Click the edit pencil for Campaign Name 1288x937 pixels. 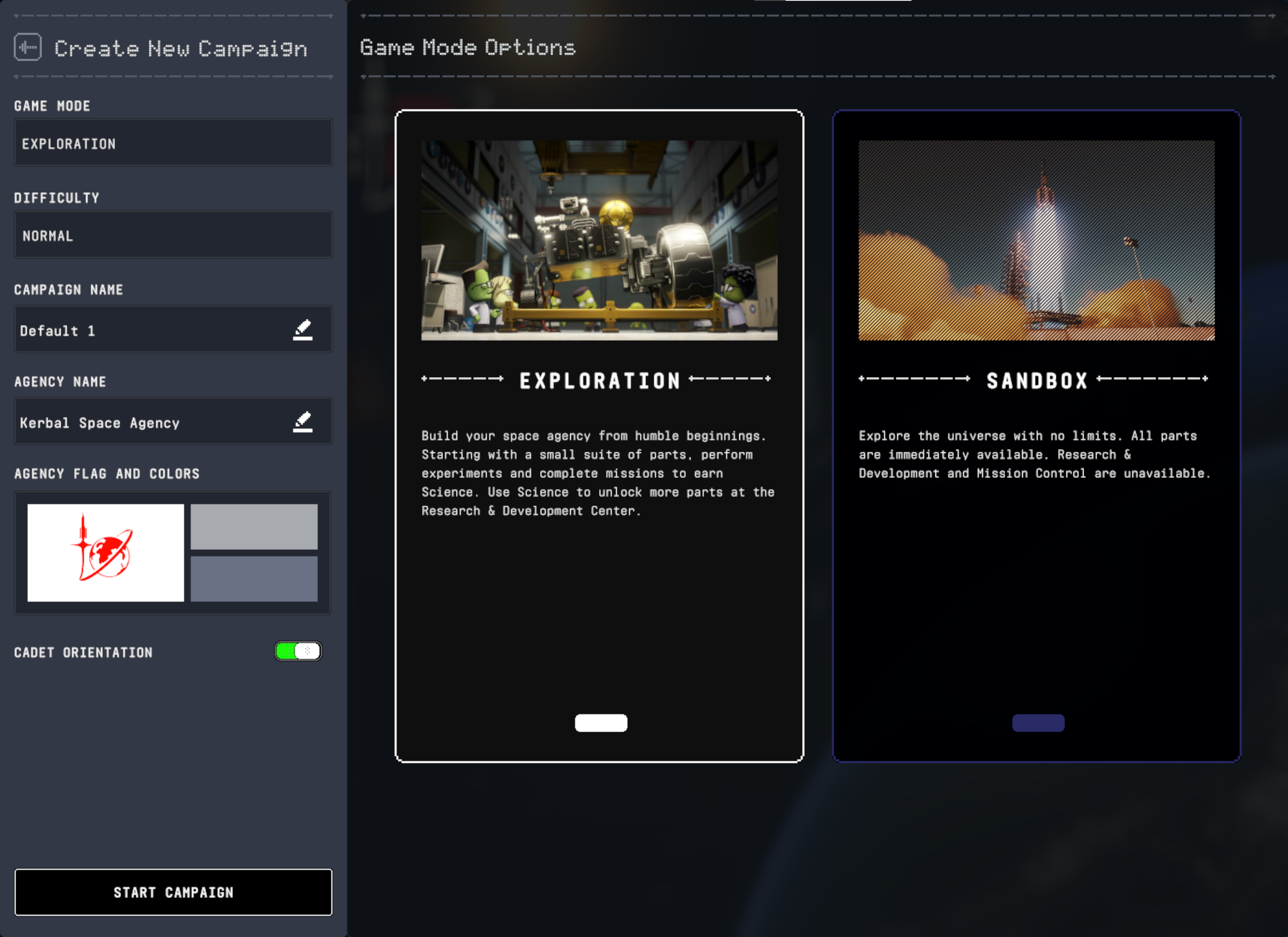click(303, 329)
